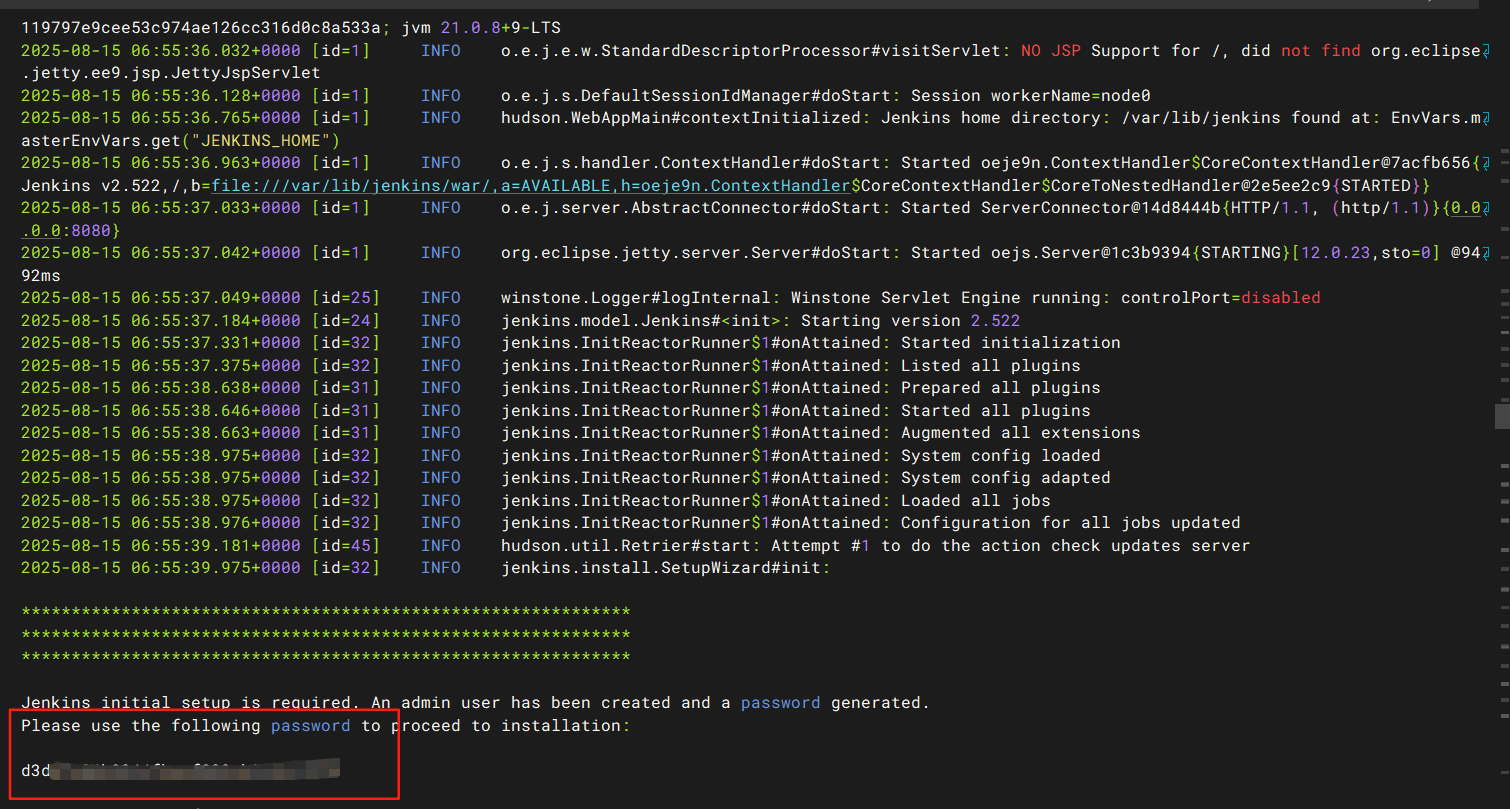Click the '92ms' wrapped text
This screenshot has height=809, width=1510.
[x=41, y=276]
